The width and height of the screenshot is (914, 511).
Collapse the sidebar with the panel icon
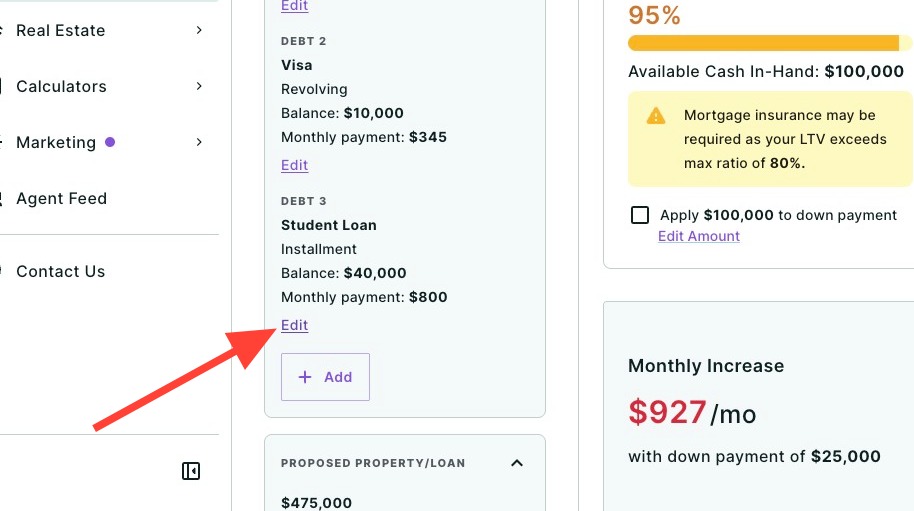[191, 471]
